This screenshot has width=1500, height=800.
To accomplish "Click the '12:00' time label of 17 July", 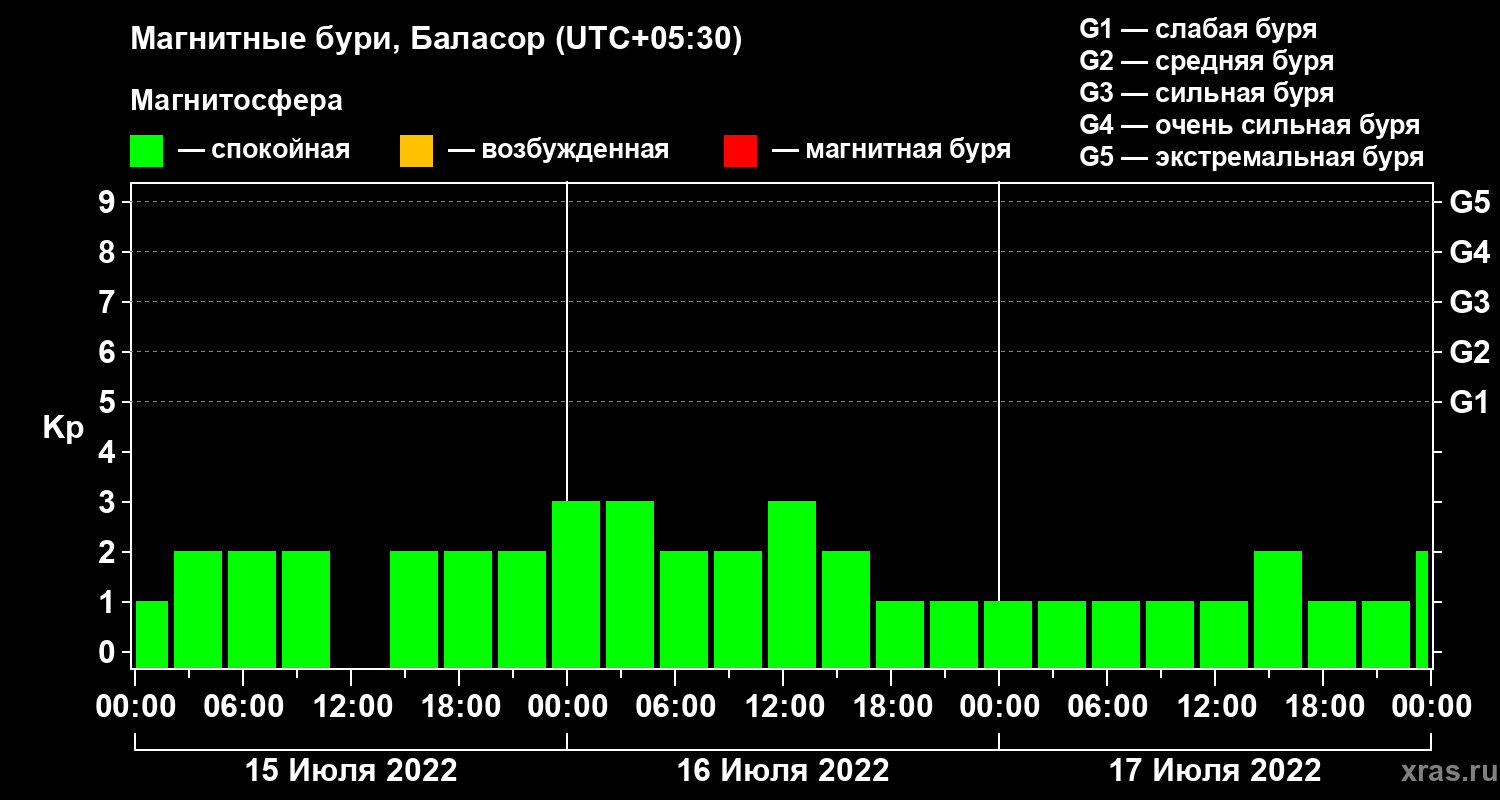I will (1215, 706).
